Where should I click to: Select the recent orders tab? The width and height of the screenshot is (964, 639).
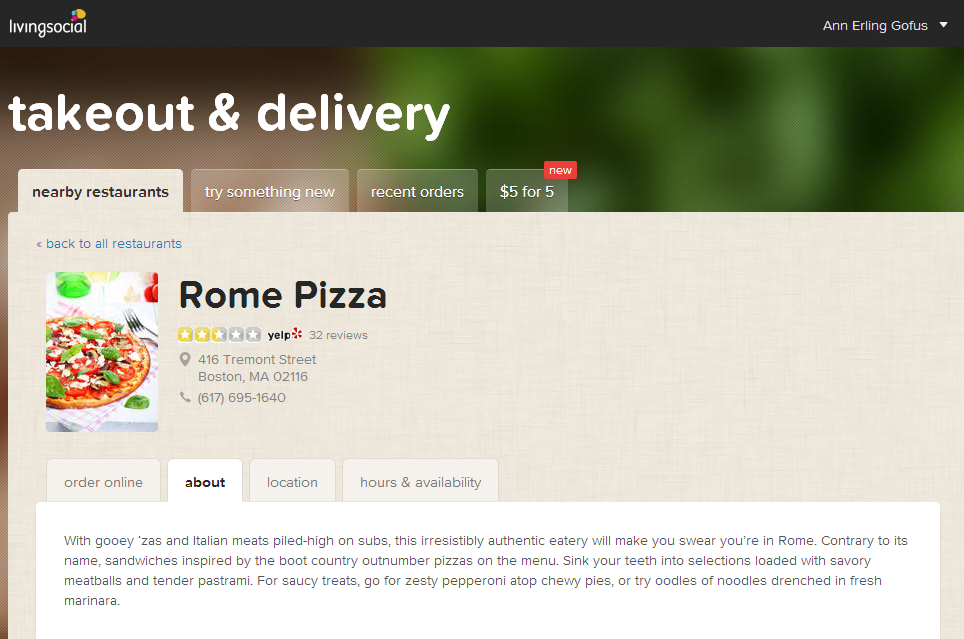point(417,191)
